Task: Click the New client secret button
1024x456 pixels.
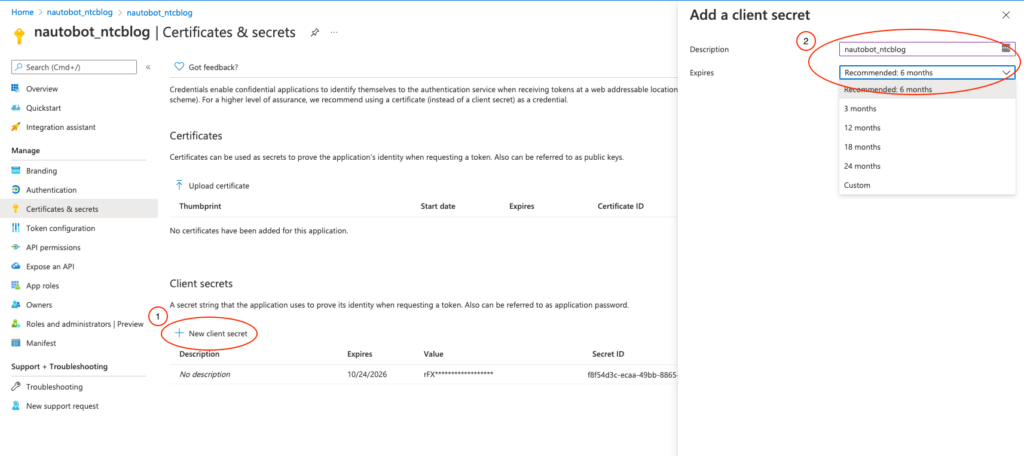Action: point(211,333)
